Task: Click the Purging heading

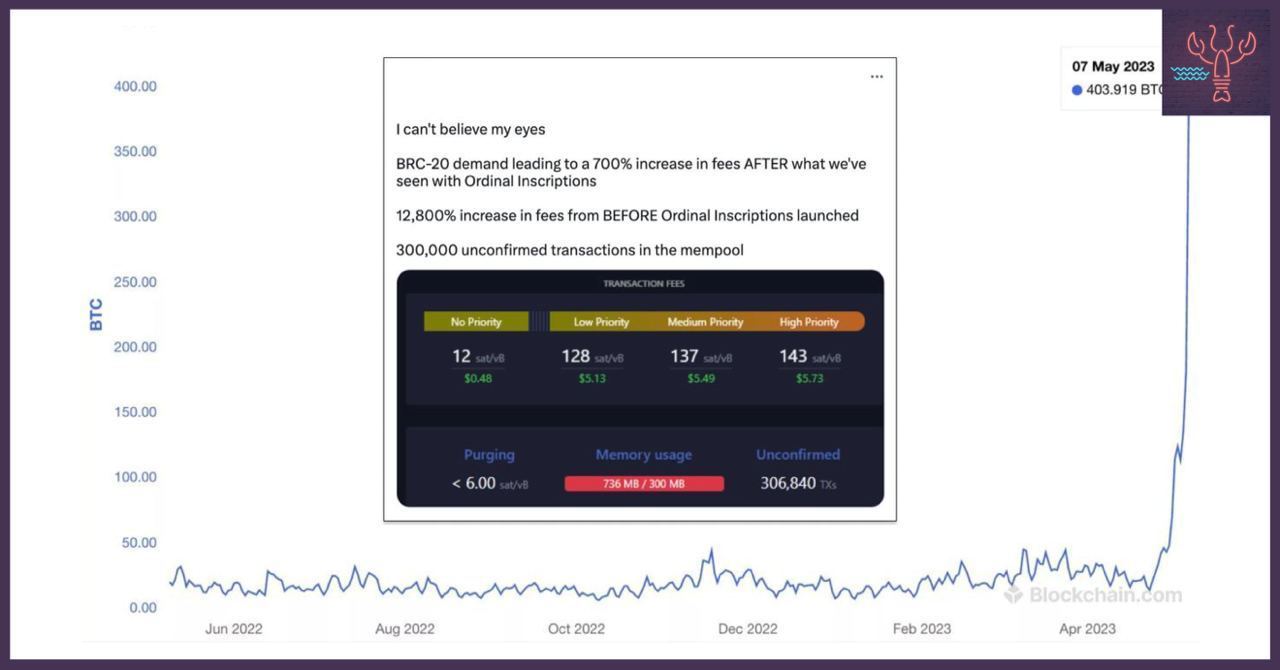Action: click(489, 455)
